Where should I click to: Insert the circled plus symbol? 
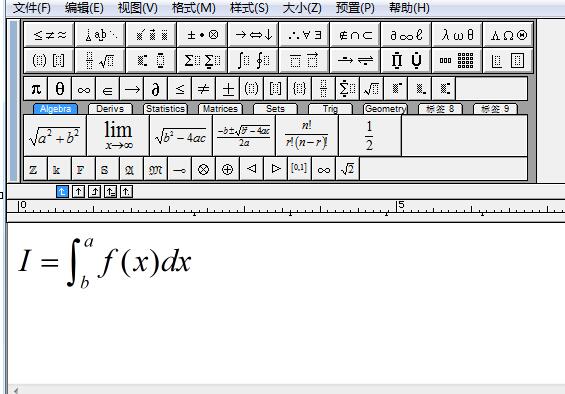click(227, 169)
